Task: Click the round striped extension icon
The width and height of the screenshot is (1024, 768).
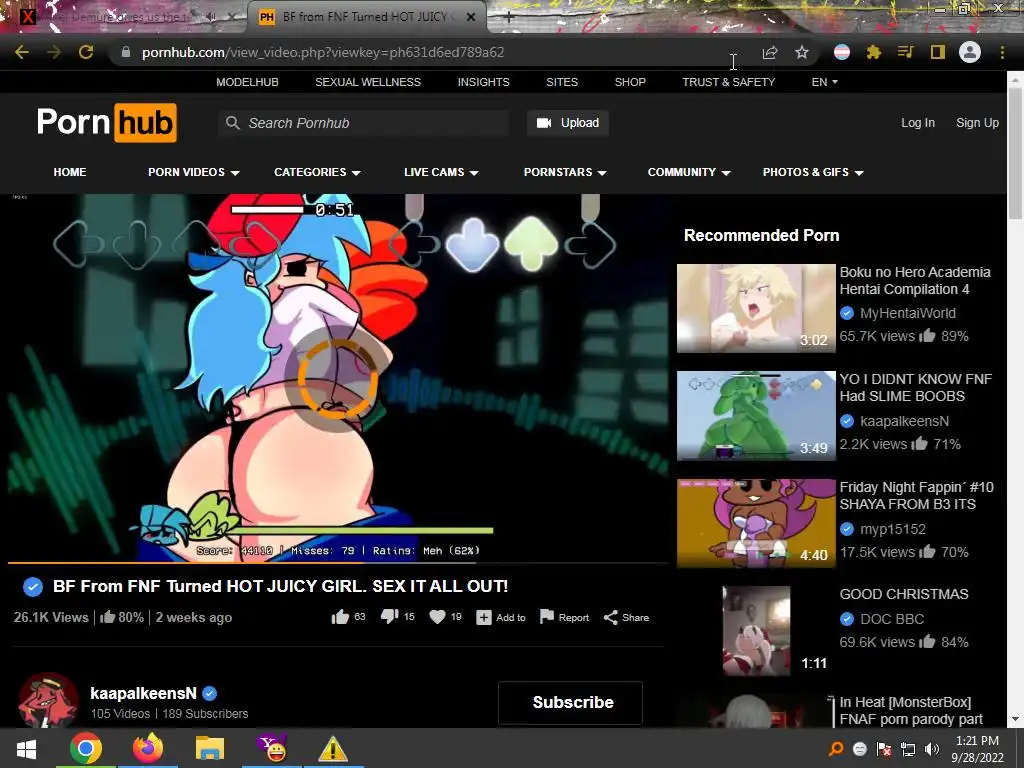Action: (x=842, y=52)
